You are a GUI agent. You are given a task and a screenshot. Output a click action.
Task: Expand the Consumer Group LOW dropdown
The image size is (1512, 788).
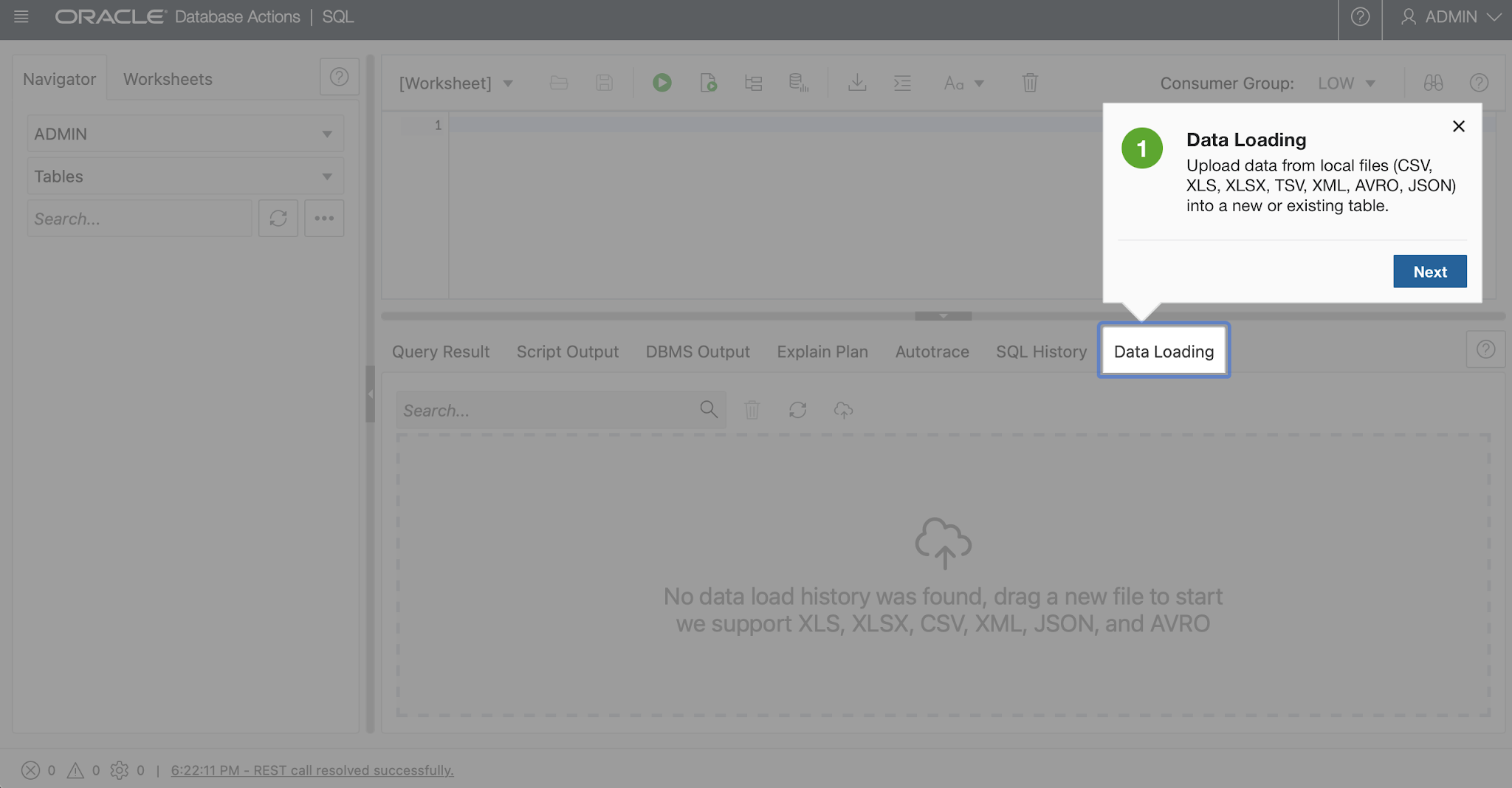pyautogui.click(x=1346, y=83)
